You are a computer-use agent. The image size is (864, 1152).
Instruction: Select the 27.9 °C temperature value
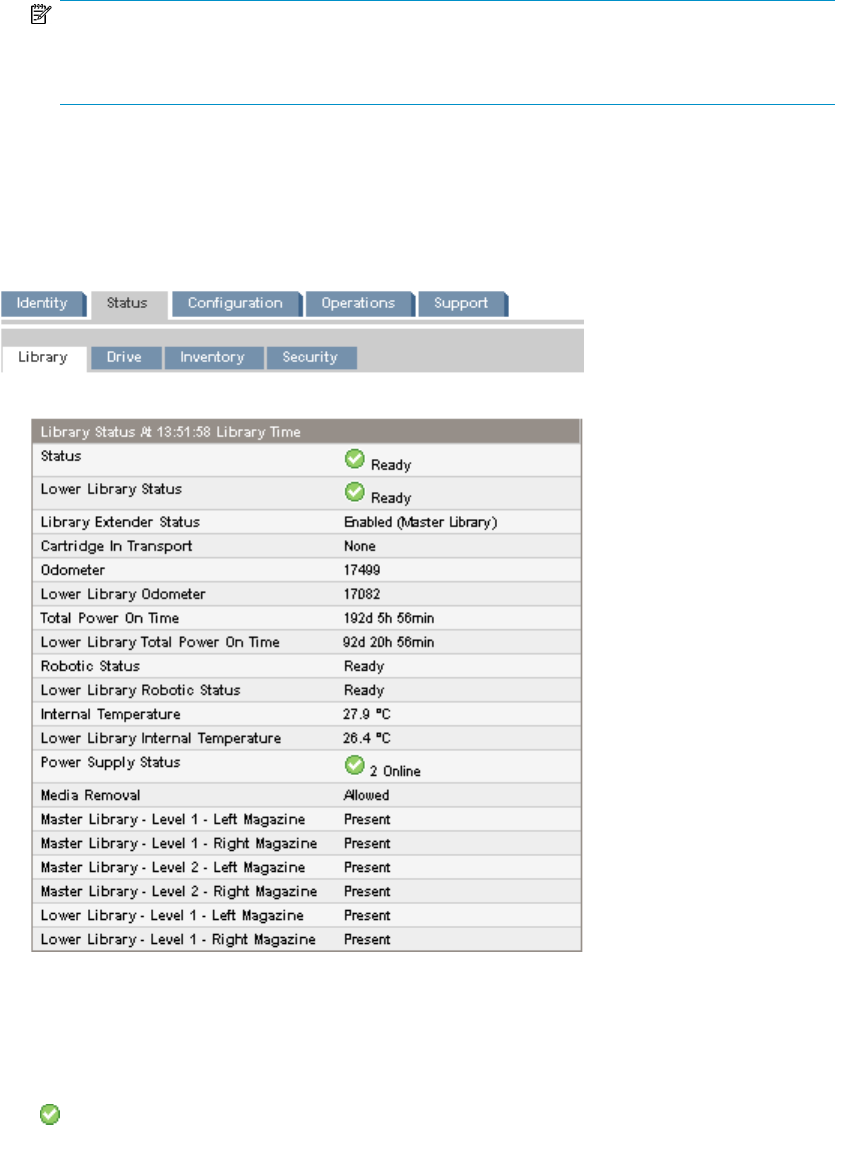(x=367, y=715)
